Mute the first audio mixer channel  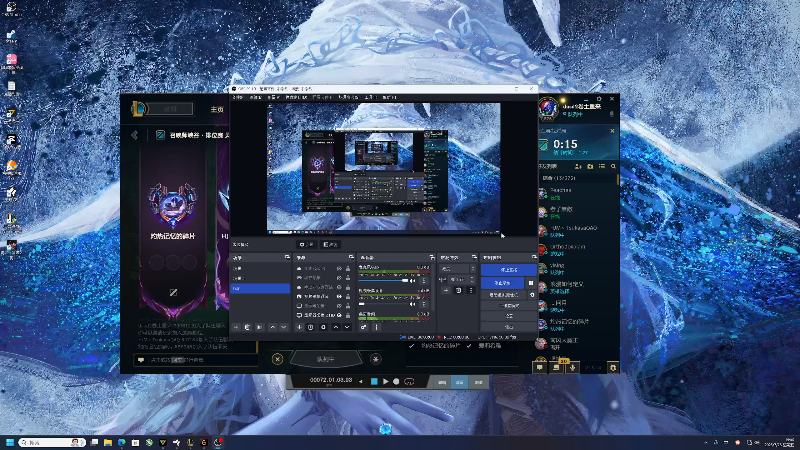[x=413, y=281]
